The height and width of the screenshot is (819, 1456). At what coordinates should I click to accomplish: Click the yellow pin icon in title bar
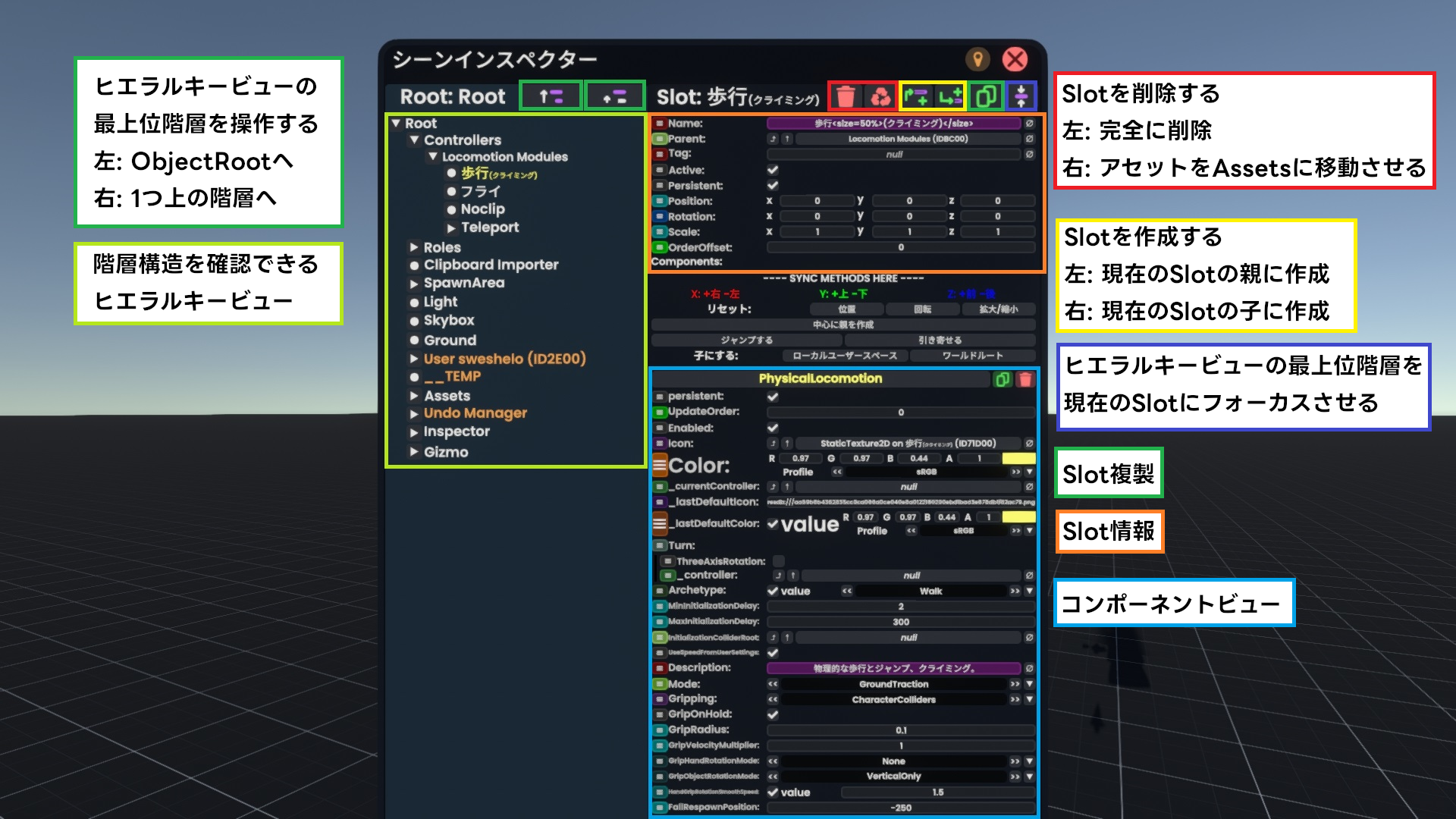(977, 59)
